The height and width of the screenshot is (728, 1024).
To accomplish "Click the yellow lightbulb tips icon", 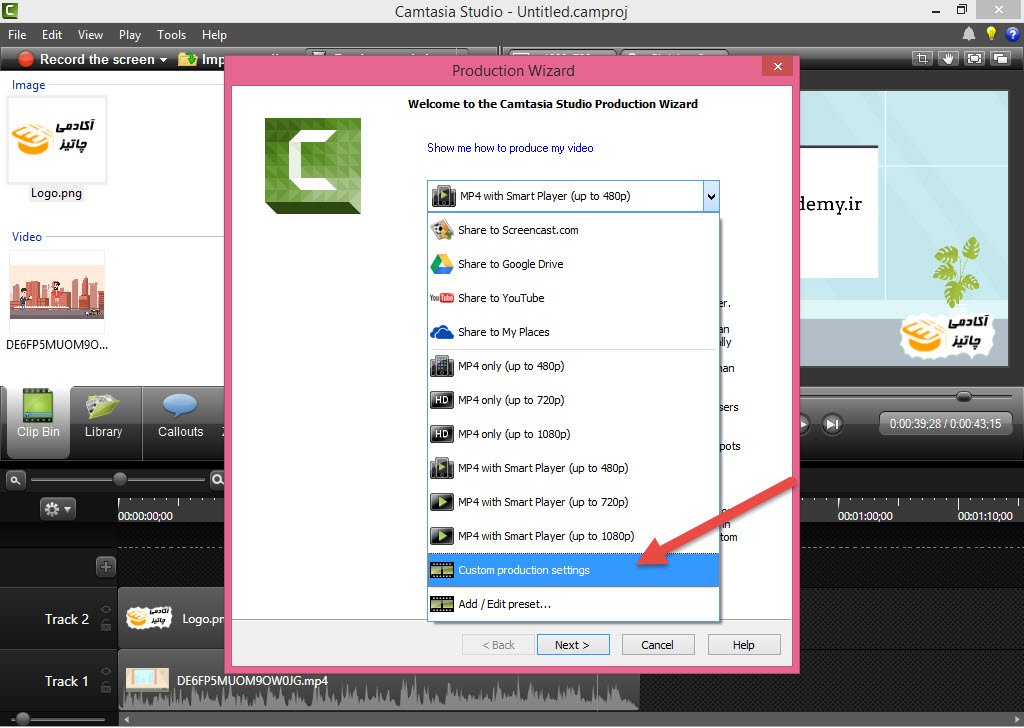I will [x=991, y=34].
